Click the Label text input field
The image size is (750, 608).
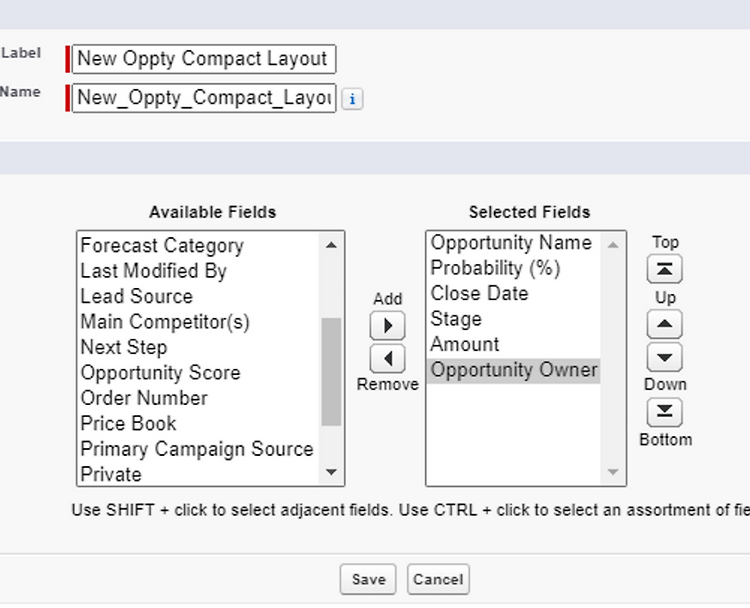tap(204, 59)
